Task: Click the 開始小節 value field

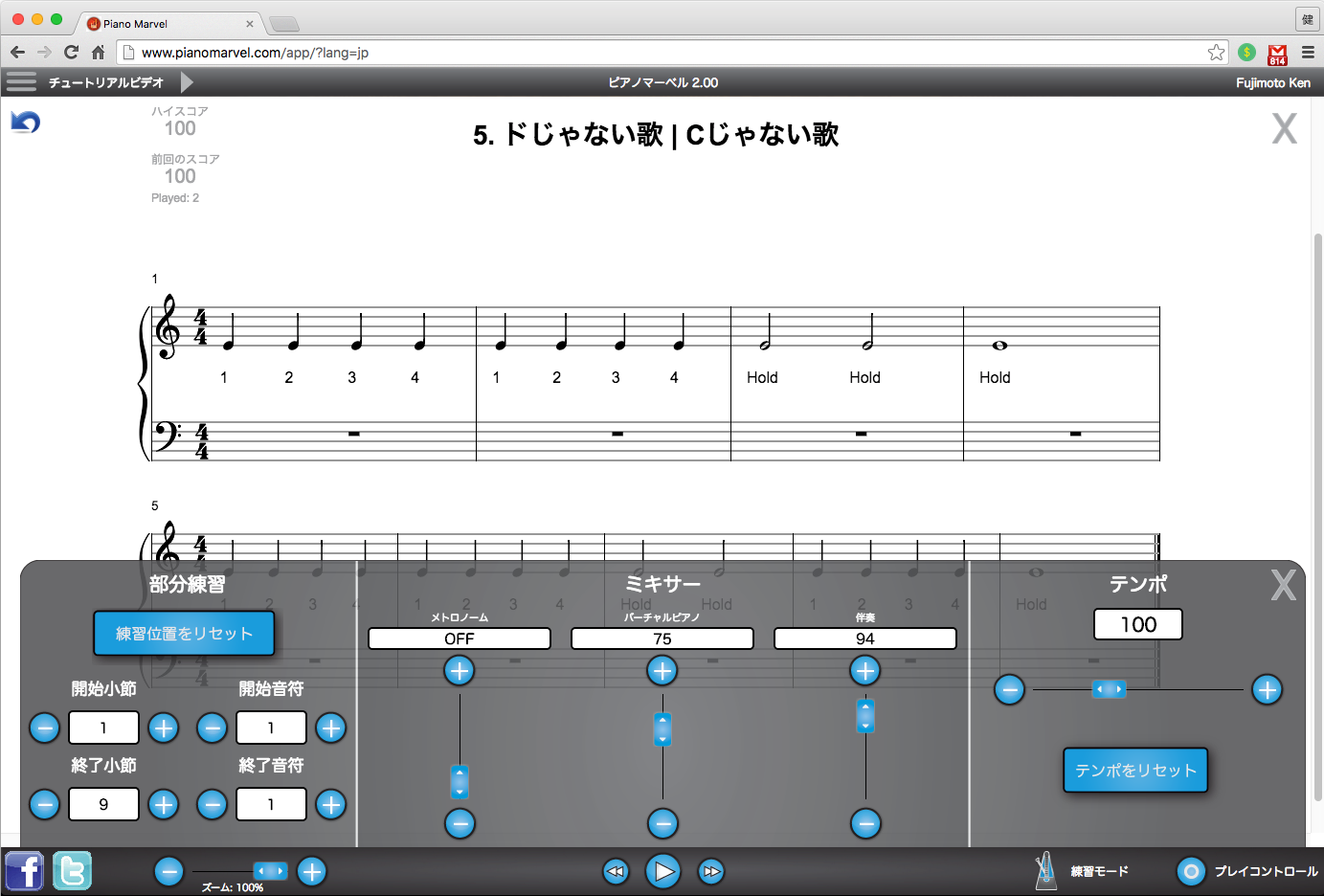Action: pyautogui.click(x=103, y=728)
